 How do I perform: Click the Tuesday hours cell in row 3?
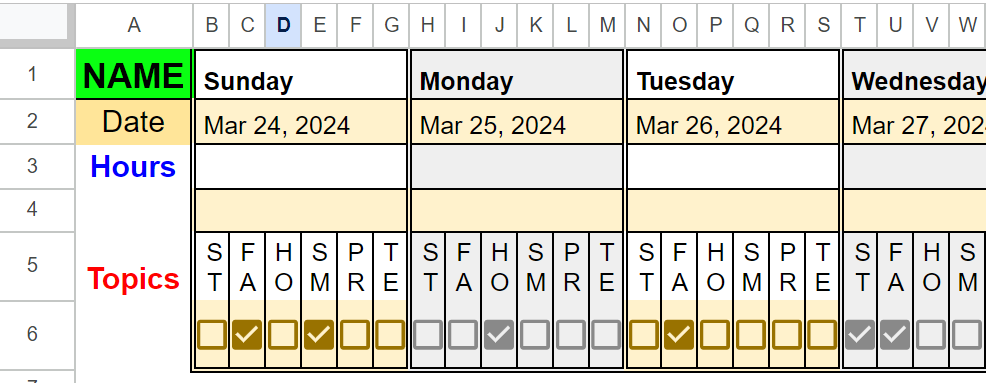(733, 167)
